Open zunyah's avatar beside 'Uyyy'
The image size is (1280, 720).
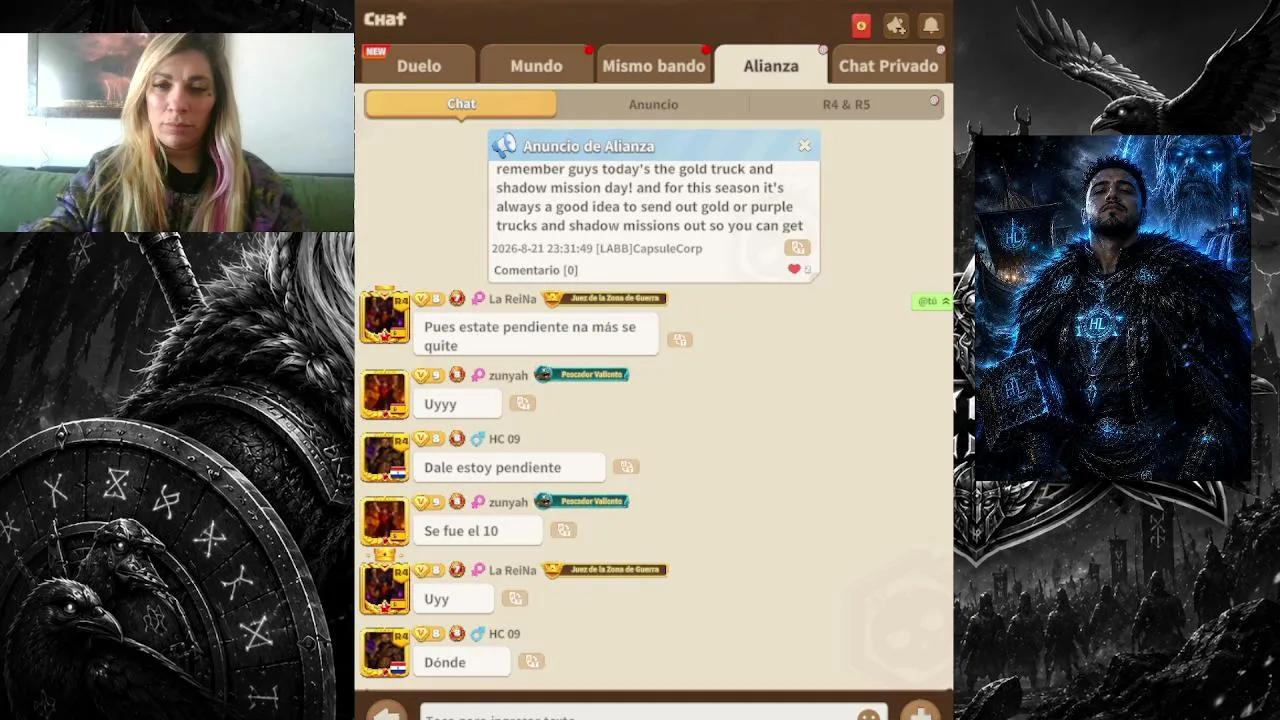tap(385, 394)
